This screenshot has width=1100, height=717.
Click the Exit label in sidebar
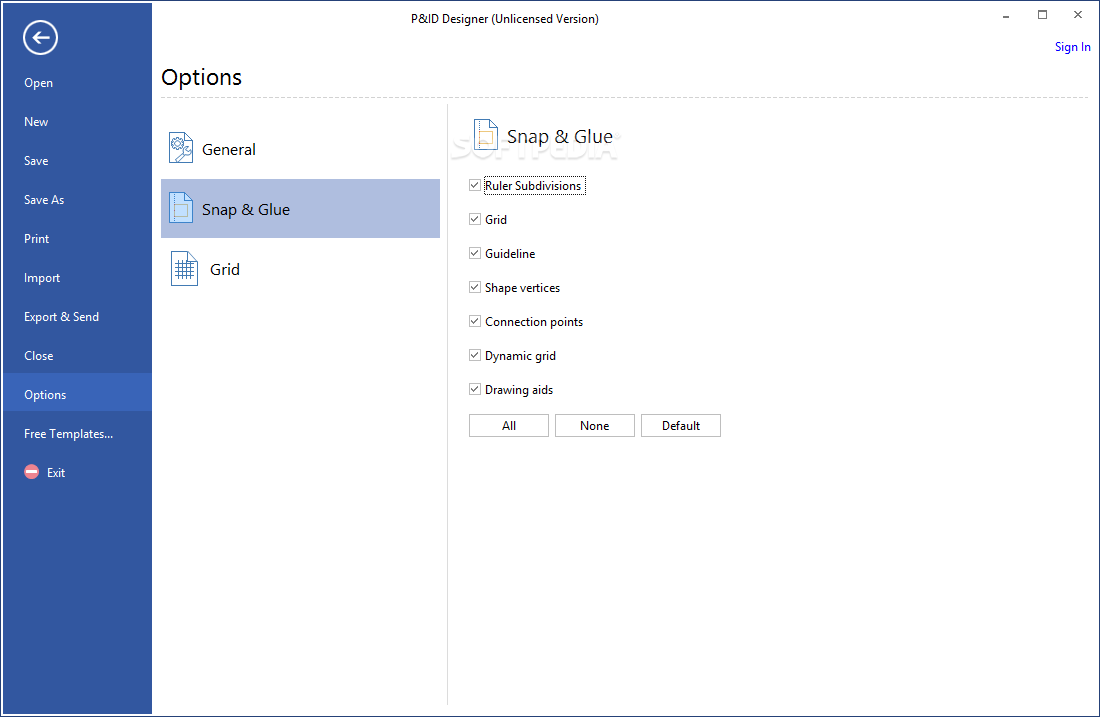56,473
